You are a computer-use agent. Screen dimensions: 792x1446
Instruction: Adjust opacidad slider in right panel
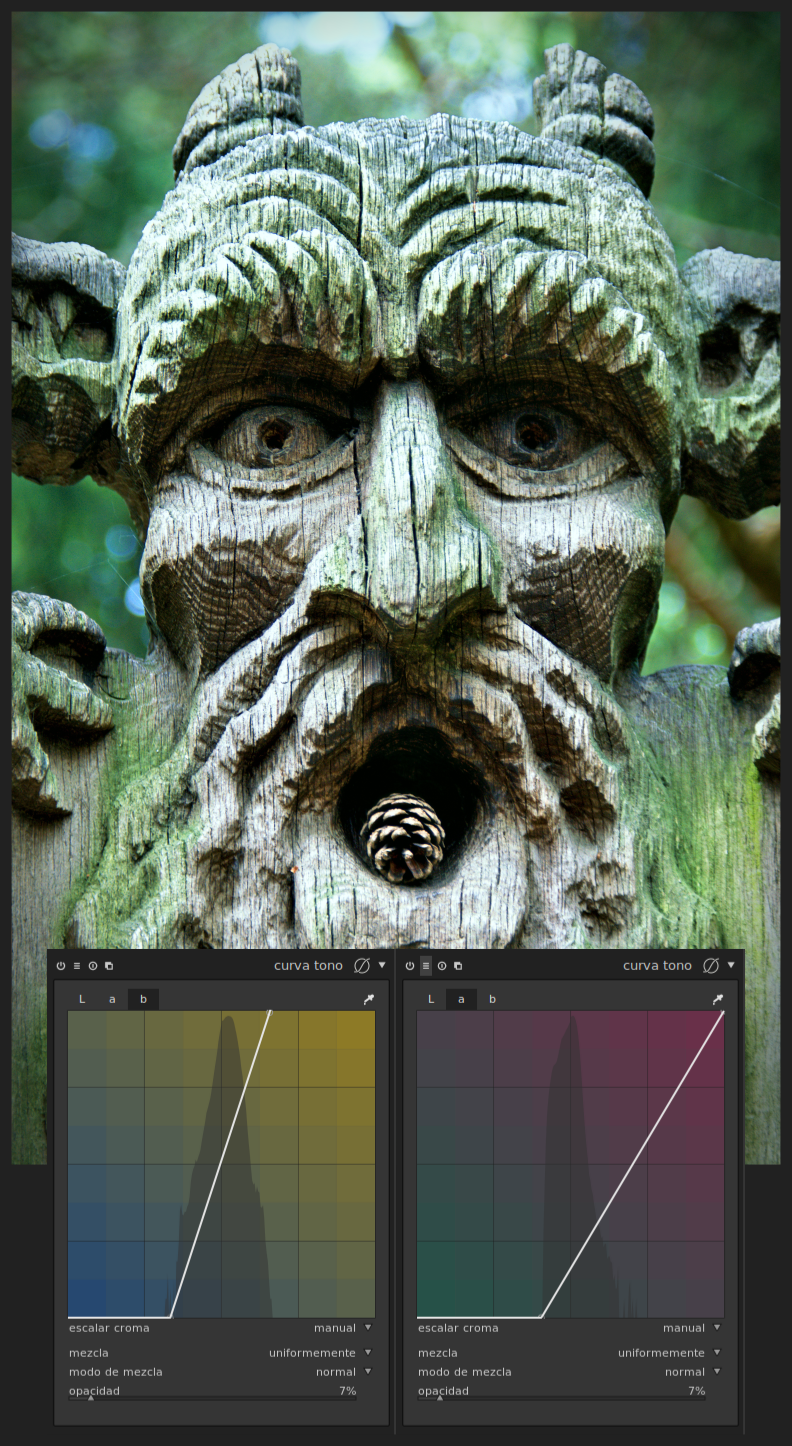point(561,1392)
